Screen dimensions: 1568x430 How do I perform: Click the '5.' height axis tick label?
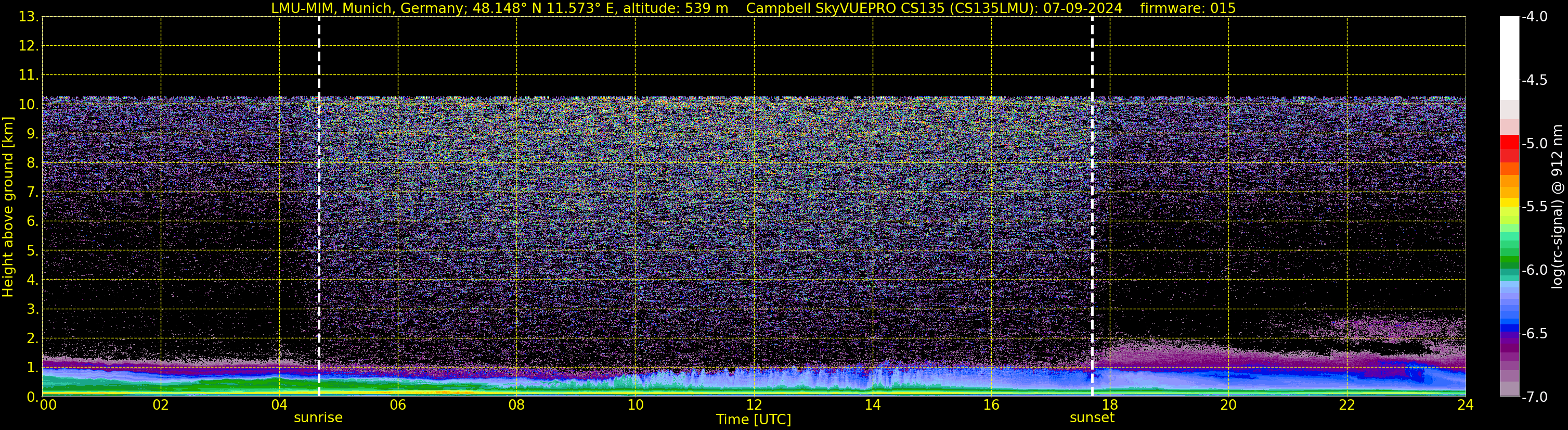coord(33,251)
